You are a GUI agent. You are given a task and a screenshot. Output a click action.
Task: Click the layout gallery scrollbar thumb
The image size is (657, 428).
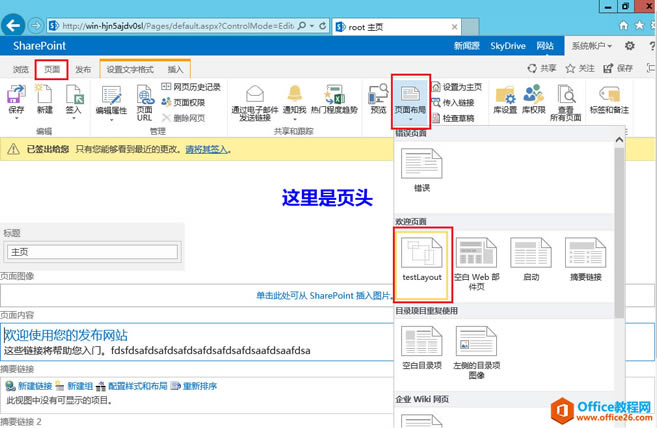[619, 233]
